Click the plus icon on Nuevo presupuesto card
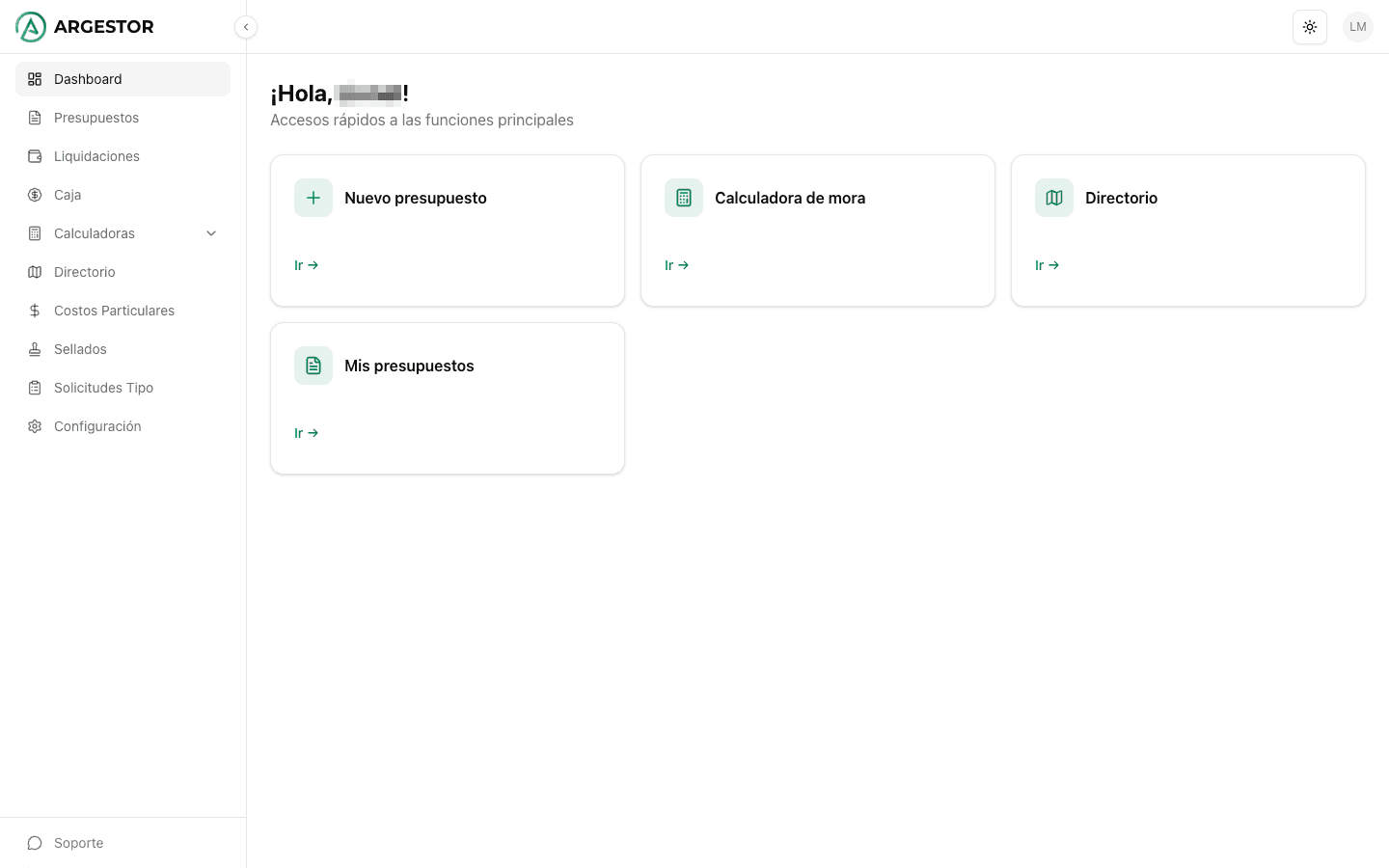Screen dimensions: 1389x868 [x=313, y=198]
